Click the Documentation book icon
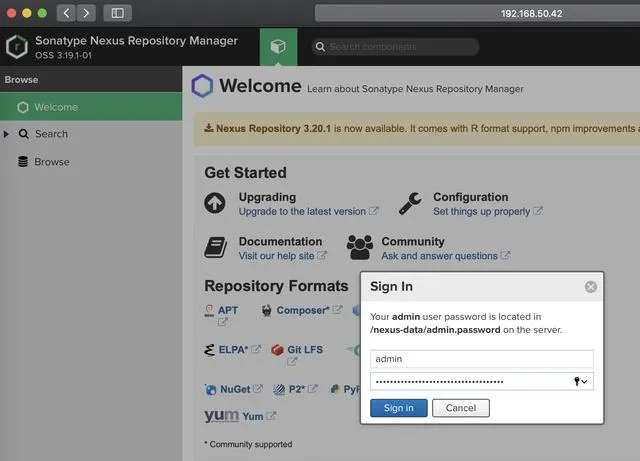This screenshot has height=461, width=640. pos(216,247)
